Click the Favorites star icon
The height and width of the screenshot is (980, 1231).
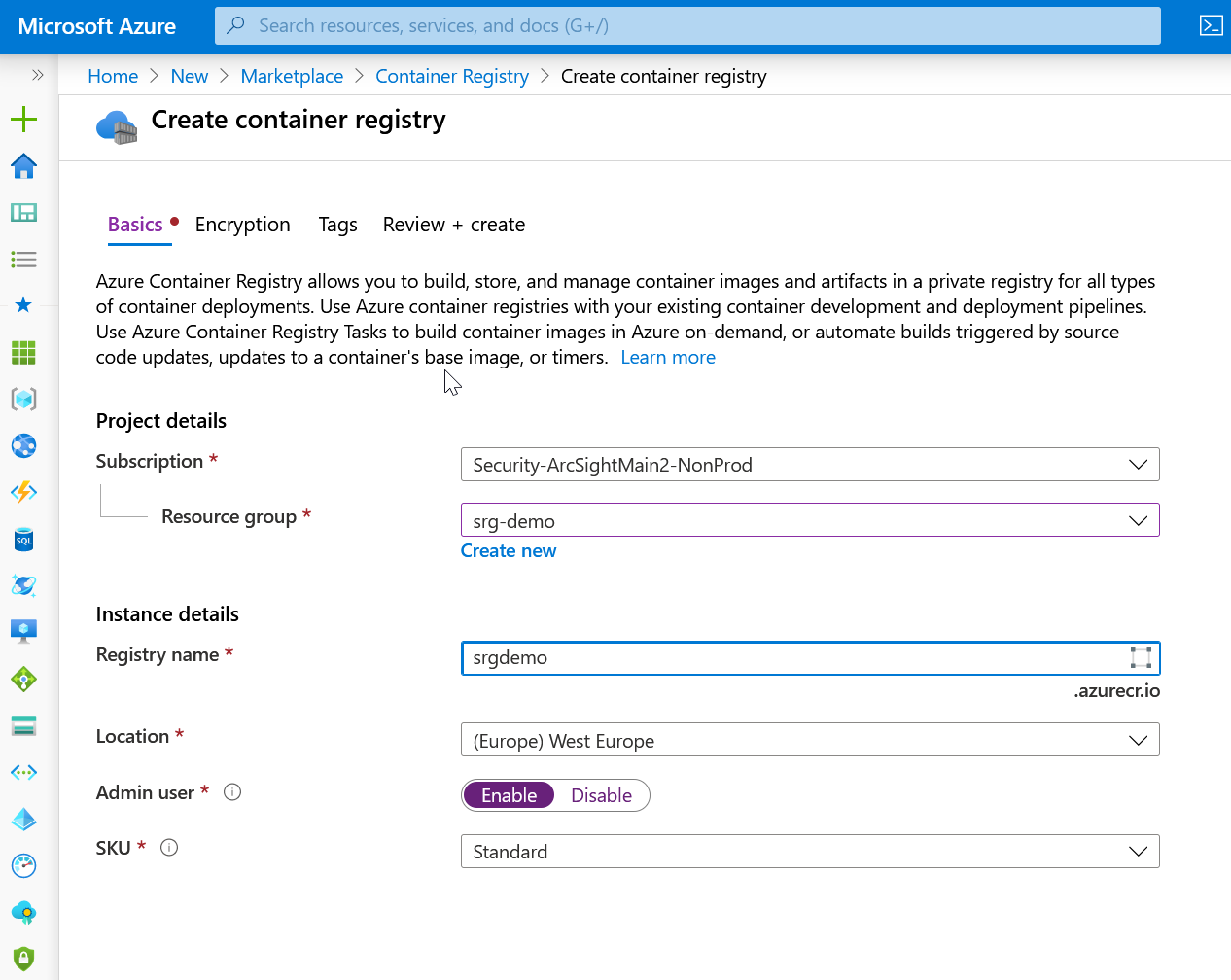23,305
